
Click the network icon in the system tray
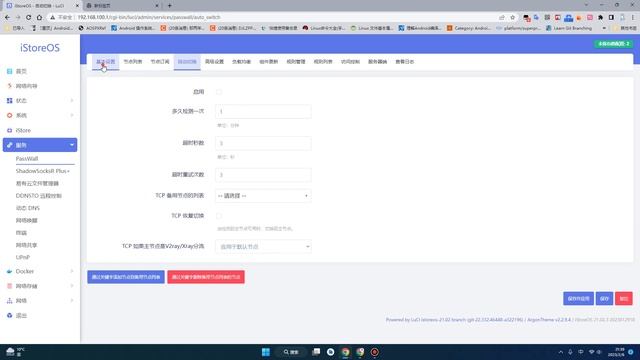point(591,352)
